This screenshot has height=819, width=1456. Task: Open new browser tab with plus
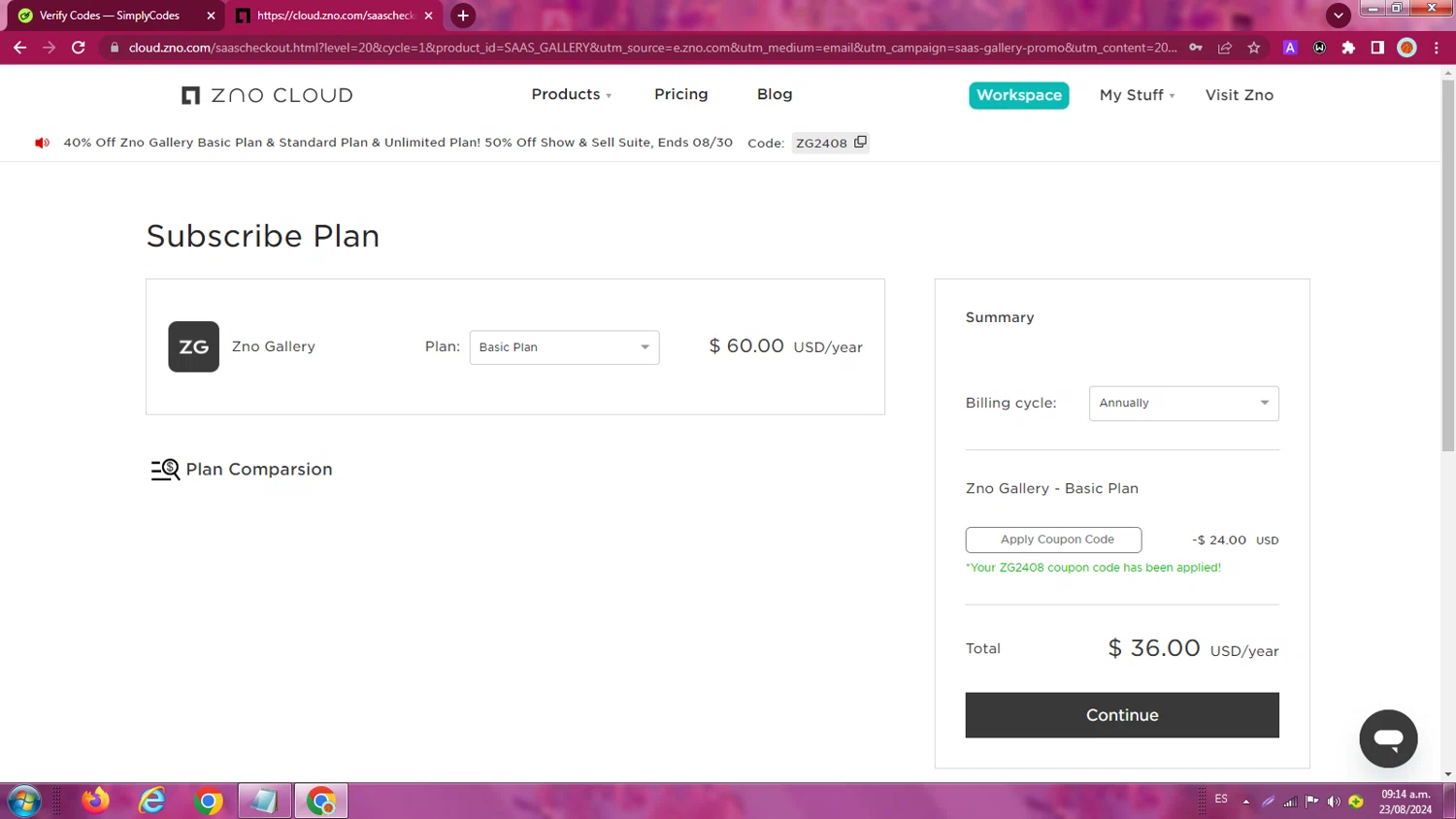coord(463,16)
